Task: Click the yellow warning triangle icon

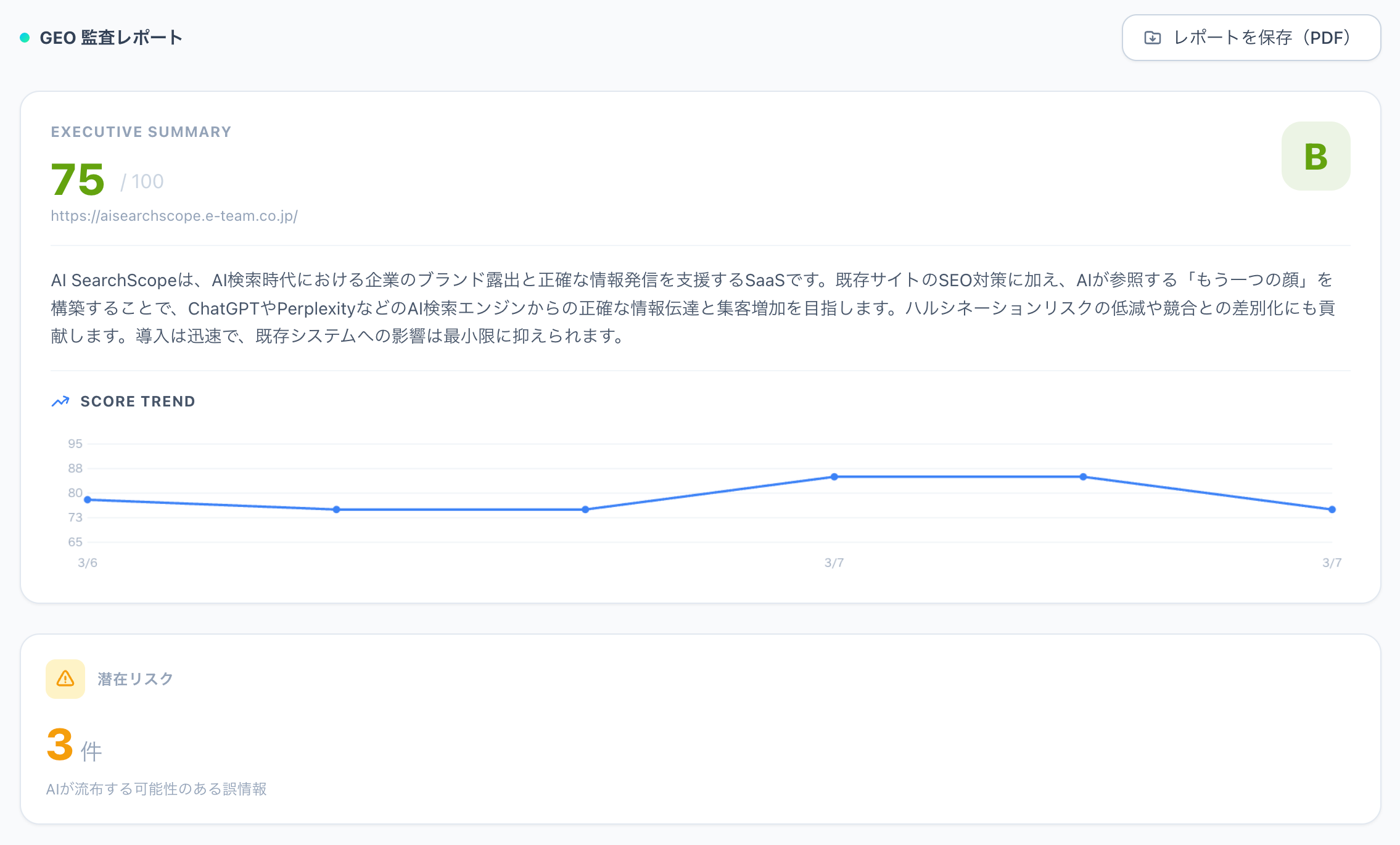Action: pos(65,679)
